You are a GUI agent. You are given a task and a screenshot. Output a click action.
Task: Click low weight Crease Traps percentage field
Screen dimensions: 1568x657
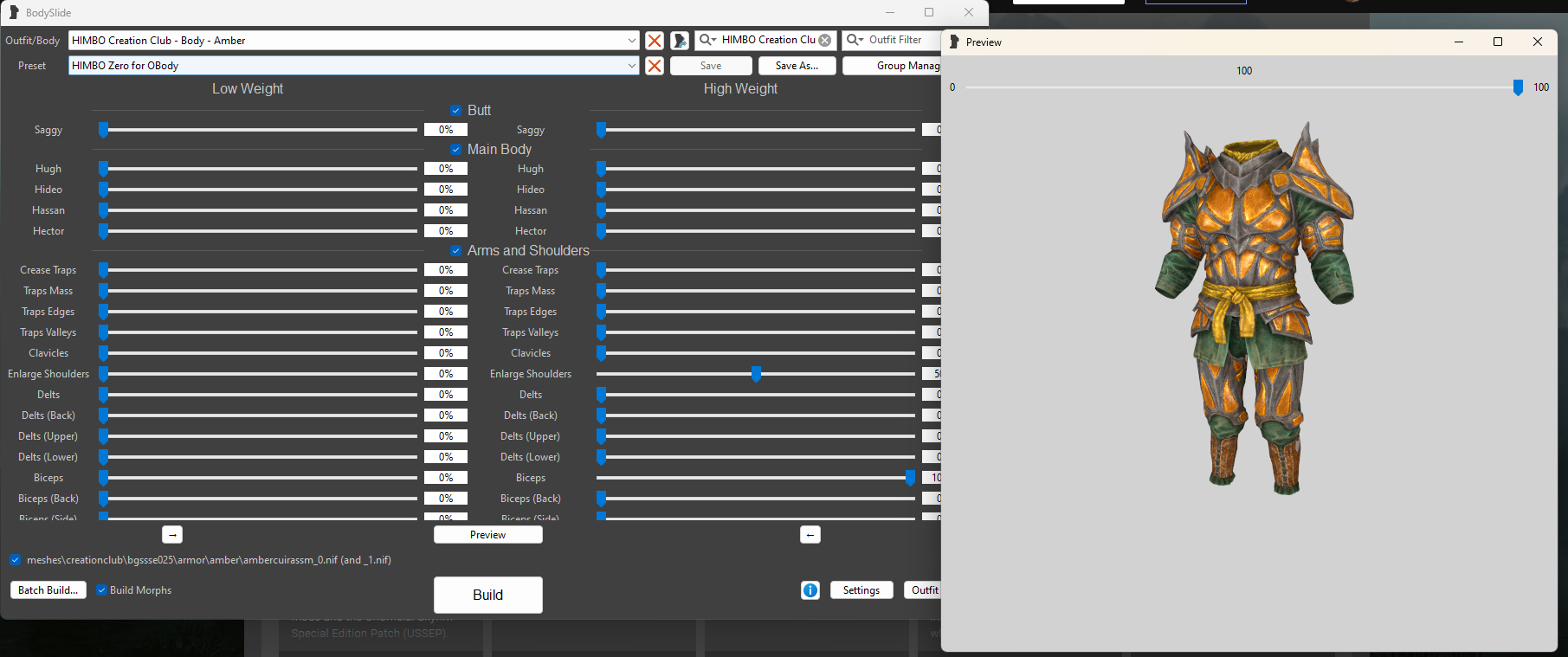(x=446, y=270)
